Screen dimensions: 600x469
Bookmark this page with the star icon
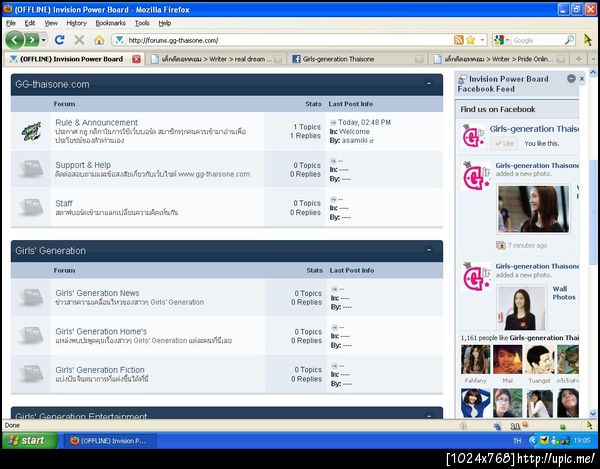[471, 40]
